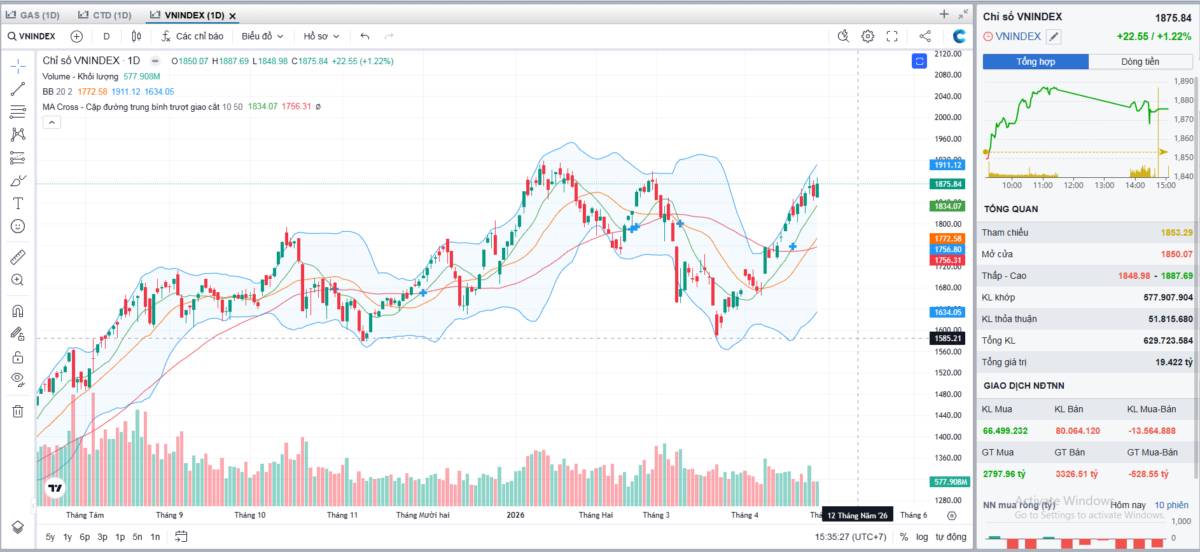
Task: Set range to 5y
Action: 50,537
